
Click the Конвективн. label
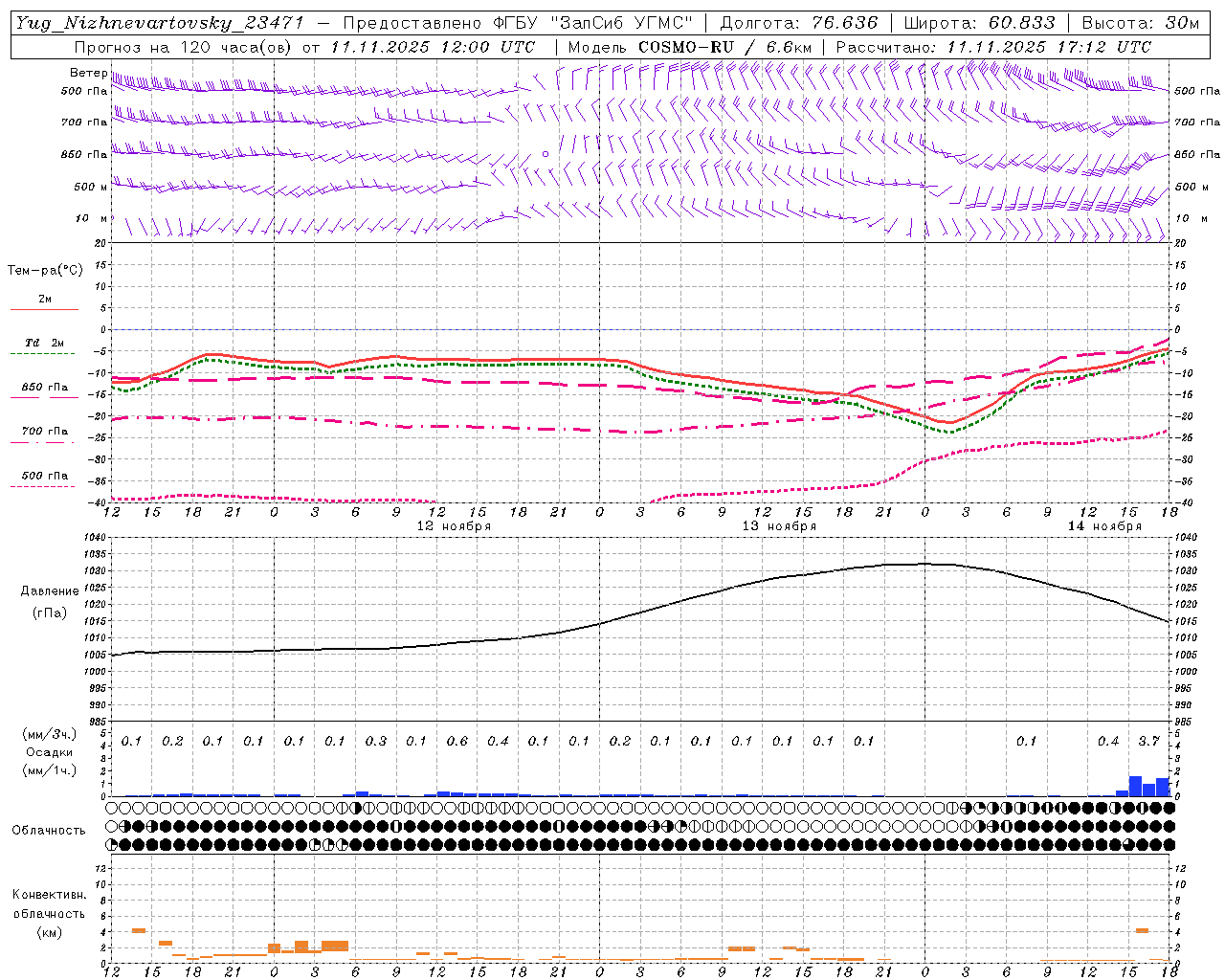tap(49, 895)
